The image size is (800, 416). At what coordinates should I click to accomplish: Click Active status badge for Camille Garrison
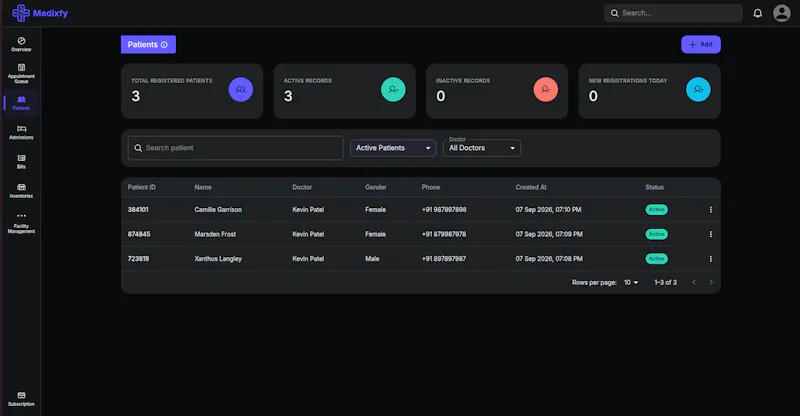pyautogui.click(x=656, y=210)
